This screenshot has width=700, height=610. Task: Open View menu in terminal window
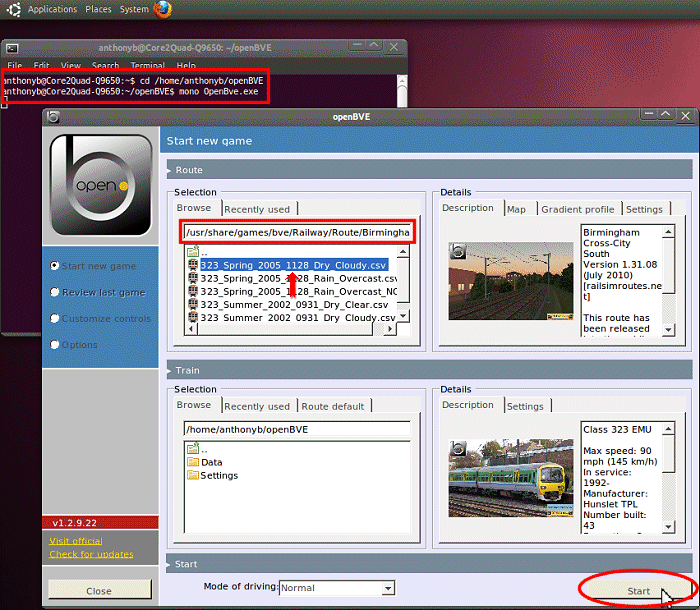coord(71,66)
